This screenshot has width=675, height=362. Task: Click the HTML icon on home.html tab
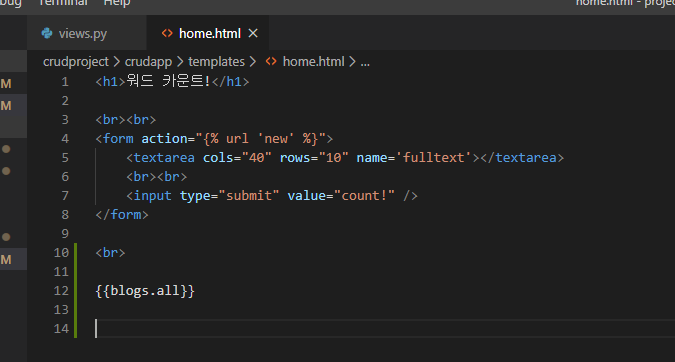167,33
